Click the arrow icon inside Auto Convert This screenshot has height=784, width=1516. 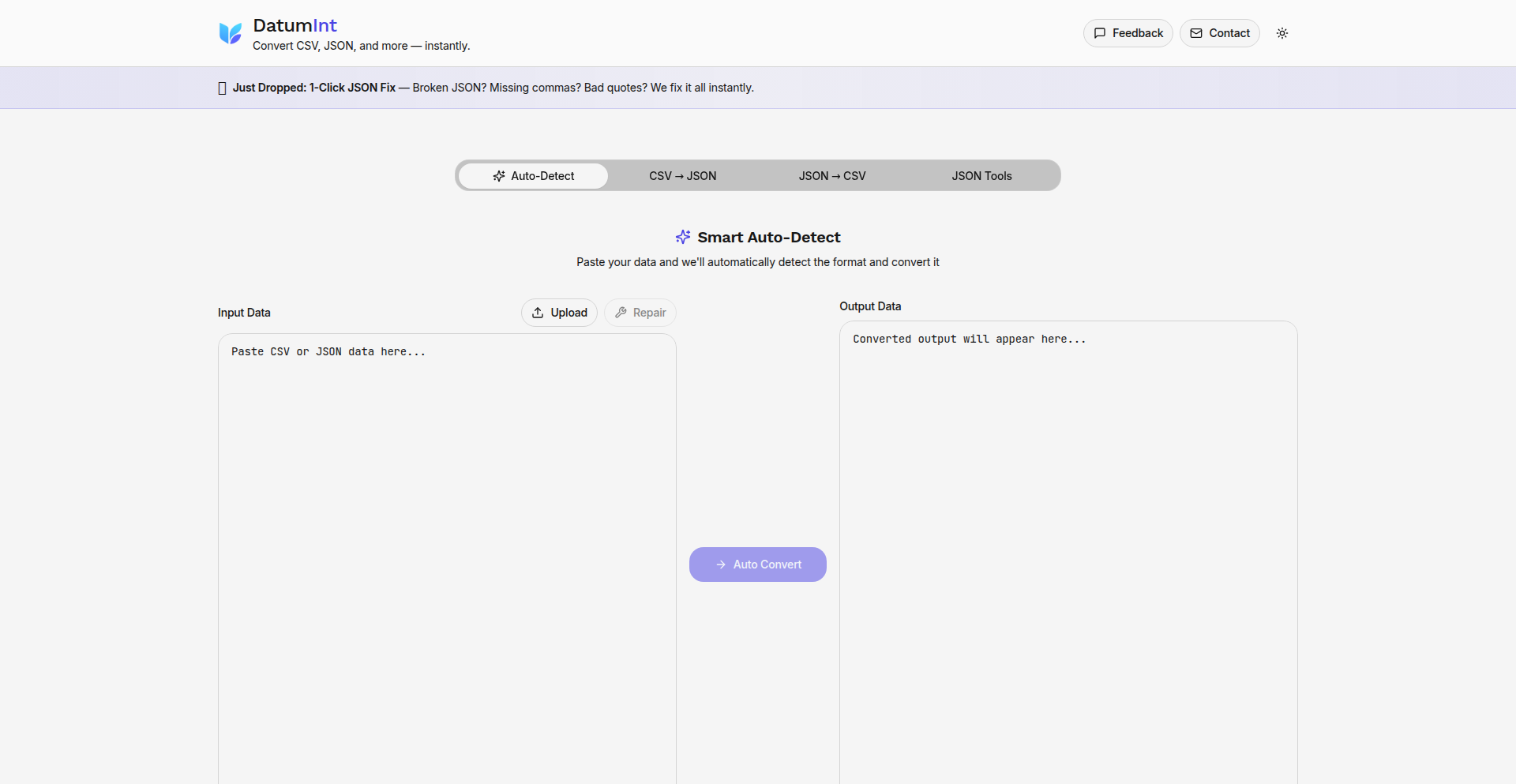coord(720,565)
